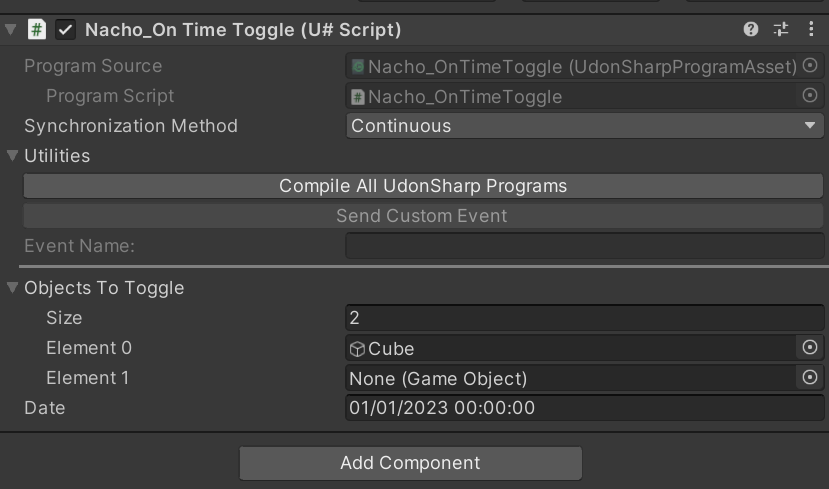
Task: Open object picker for Program Script field
Action: [810, 96]
